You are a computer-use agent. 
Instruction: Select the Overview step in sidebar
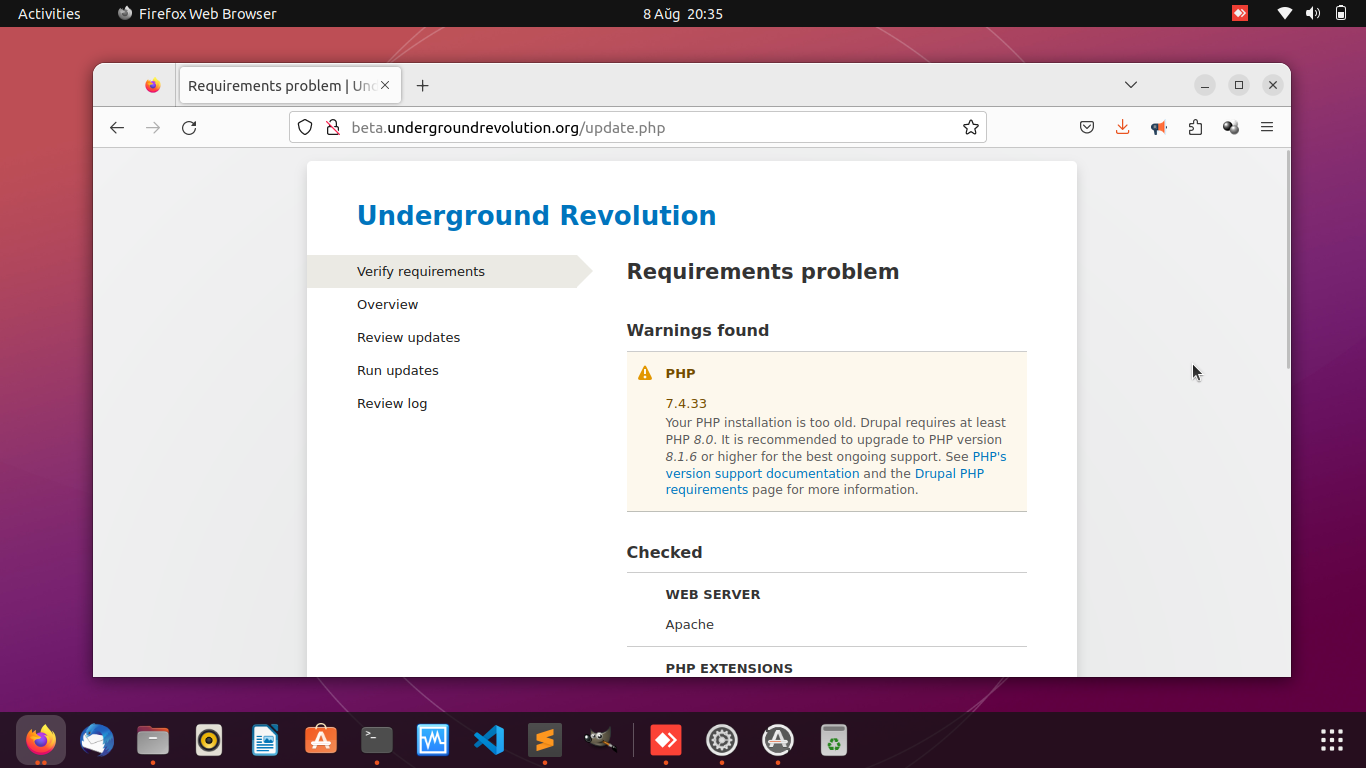(387, 304)
